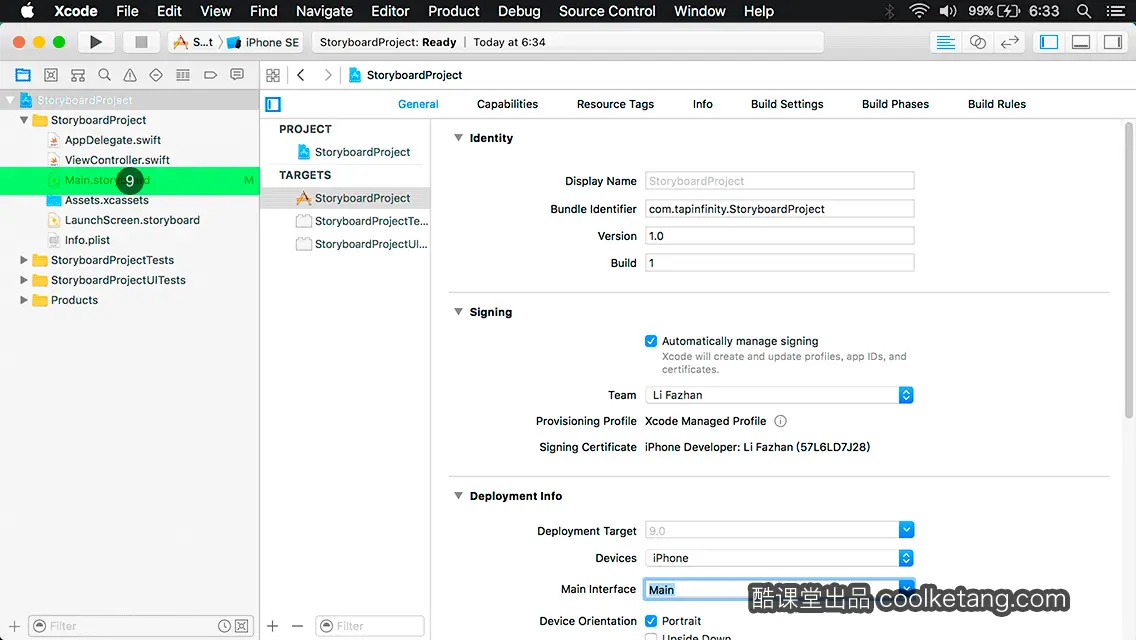1136x640 pixels.
Task: Expand the StoryboardProjectTests folder
Action: [x=24, y=260]
